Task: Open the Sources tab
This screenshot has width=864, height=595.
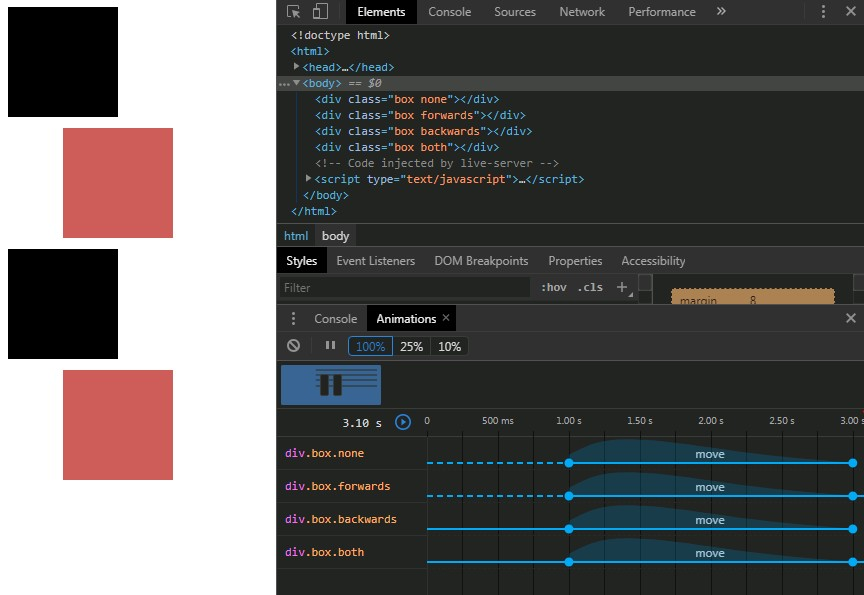Action: tap(515, 12)
